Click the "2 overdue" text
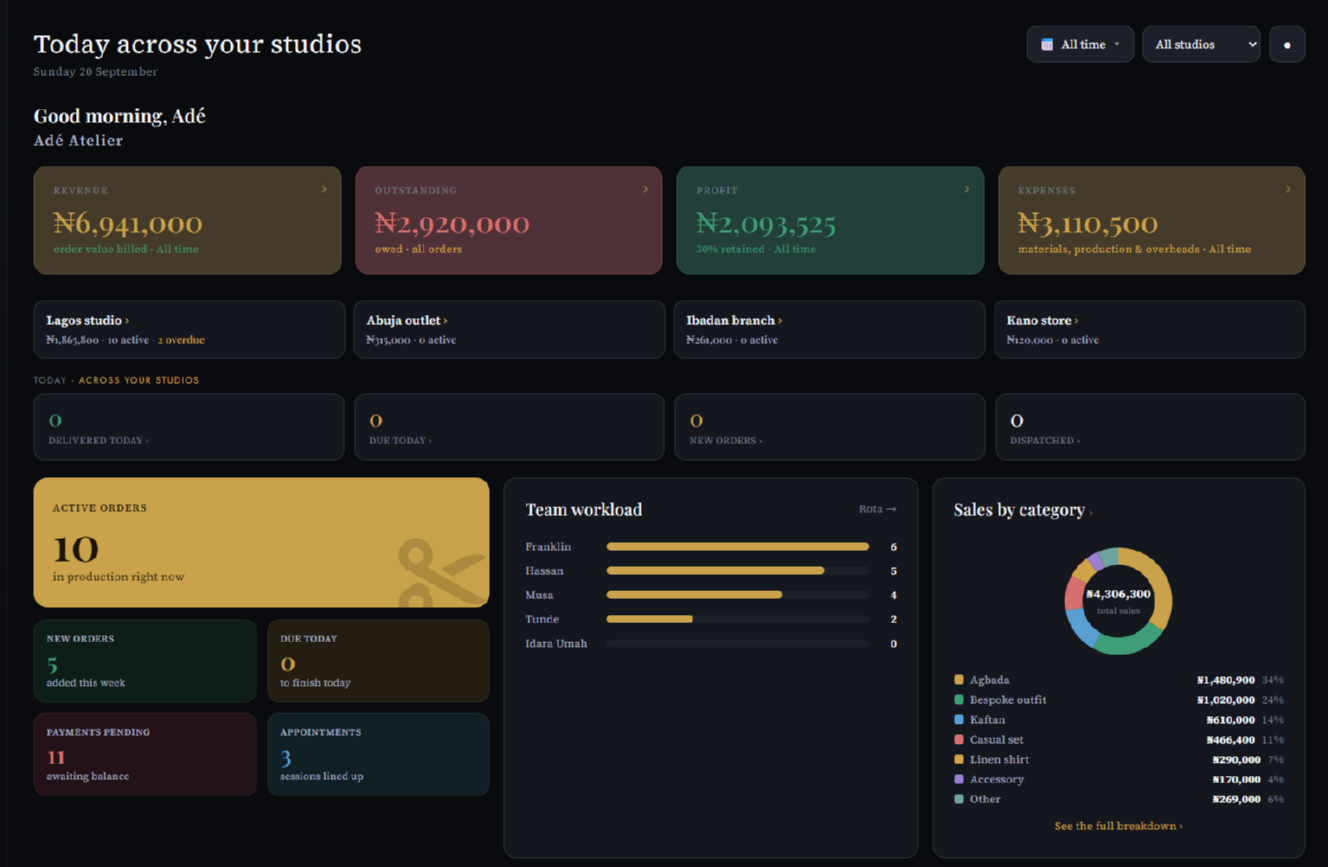The height and width of the screenshot is (867, 1328). click(181, 340)
